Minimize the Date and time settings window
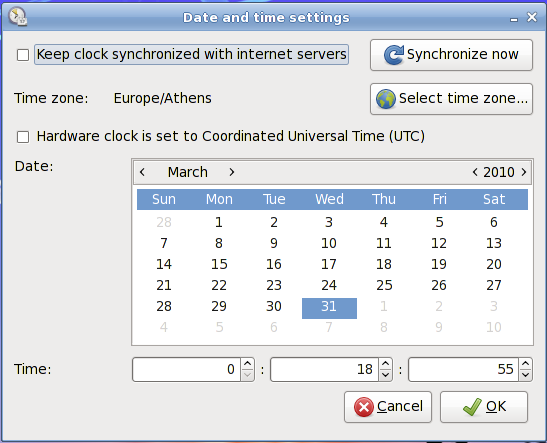 [514, 18]
